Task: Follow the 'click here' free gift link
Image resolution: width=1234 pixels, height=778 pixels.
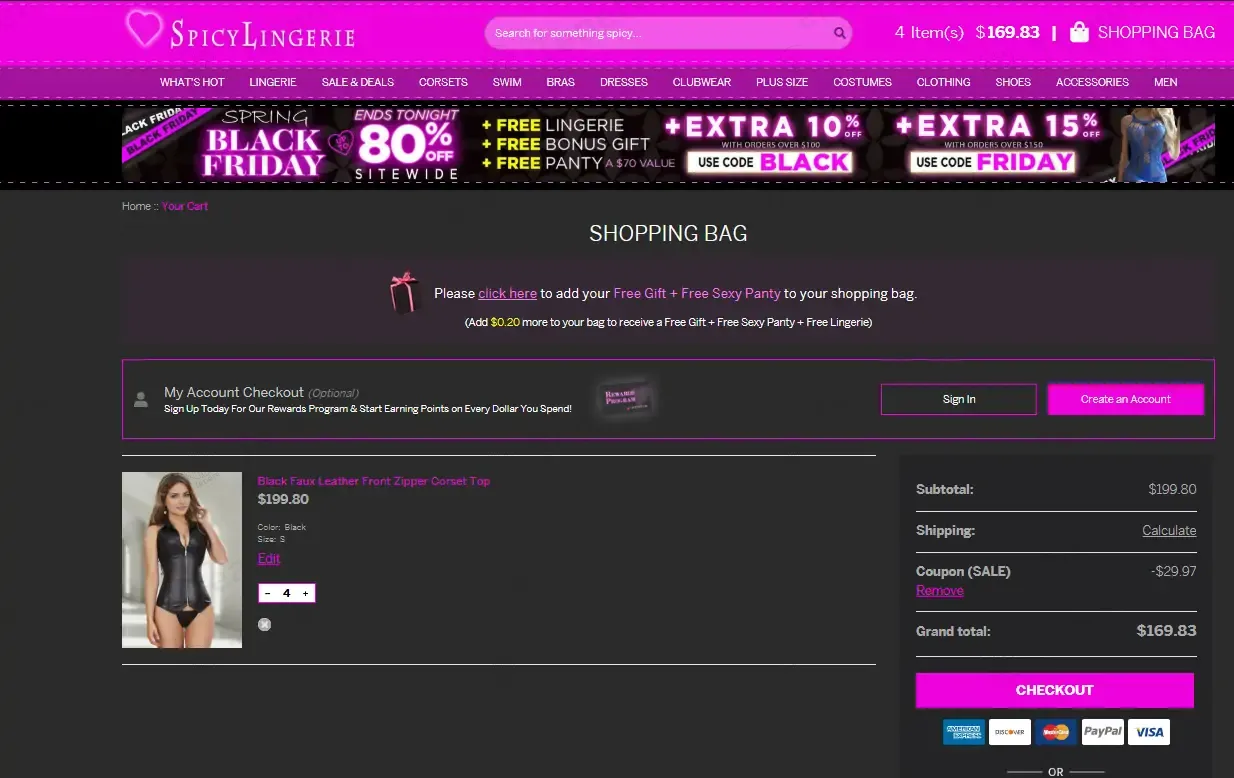Action: click(x=508, y=293)
